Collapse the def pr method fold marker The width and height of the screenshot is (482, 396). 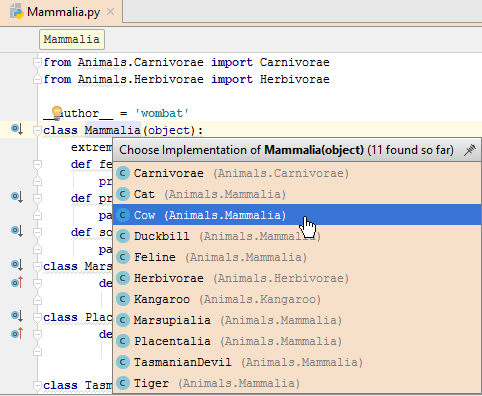[x=37, y=198]
